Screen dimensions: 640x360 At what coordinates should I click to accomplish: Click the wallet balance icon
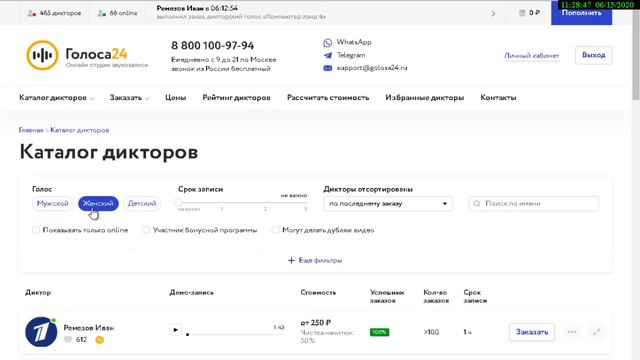(522, 13)
